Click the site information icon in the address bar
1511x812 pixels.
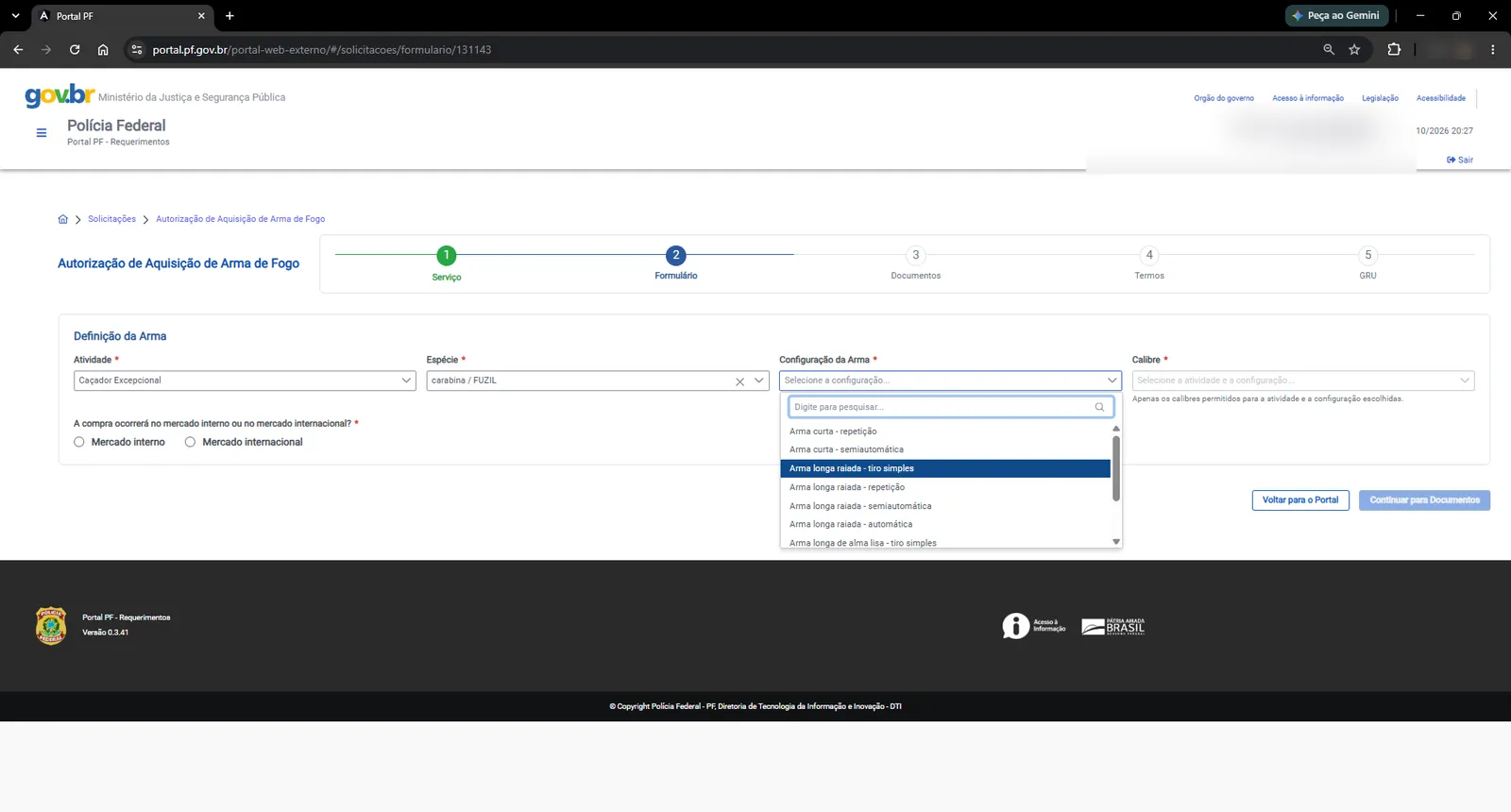click(x=137, y=49)
